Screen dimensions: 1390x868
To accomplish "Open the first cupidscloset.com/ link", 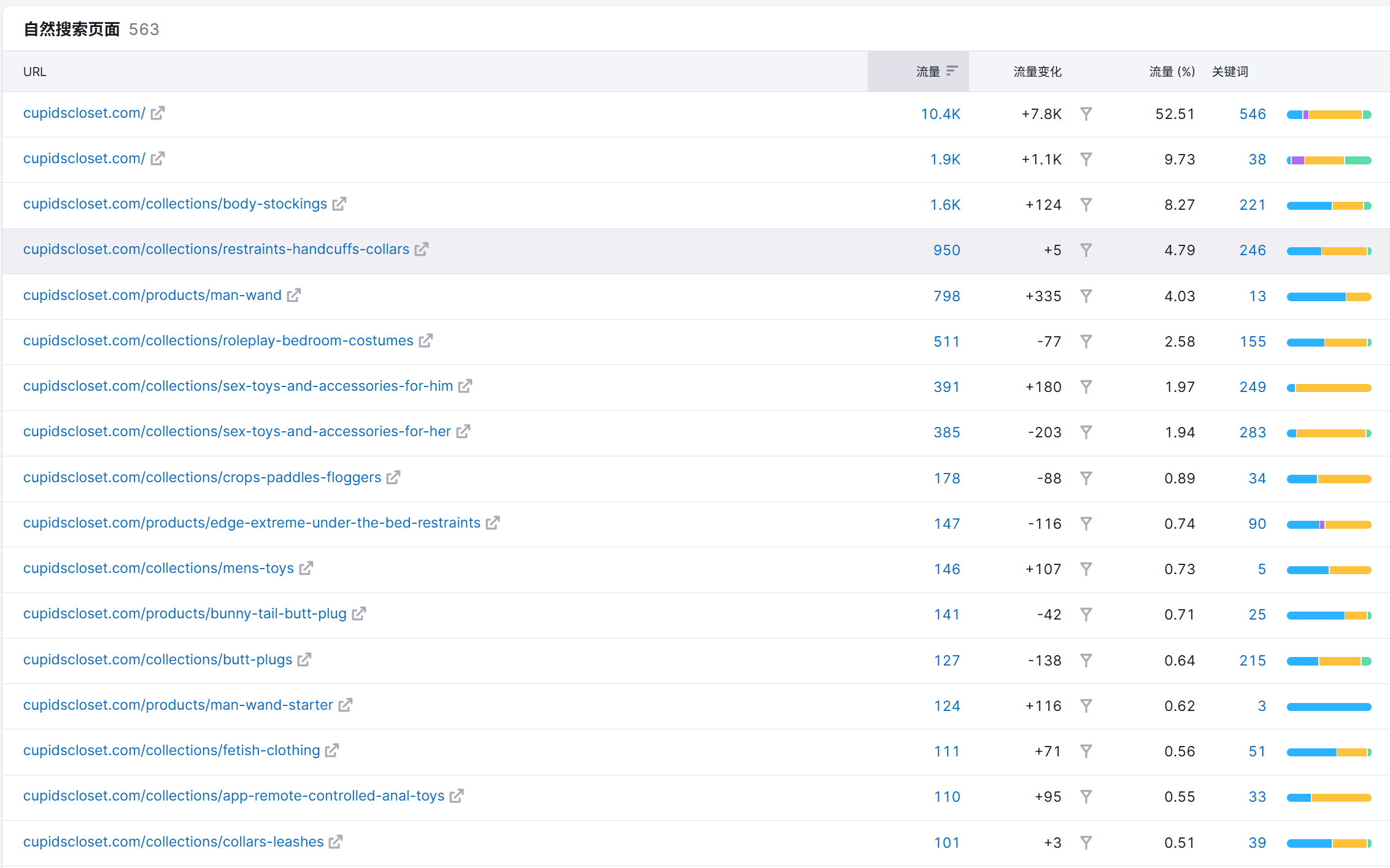I will click(84, 113).
